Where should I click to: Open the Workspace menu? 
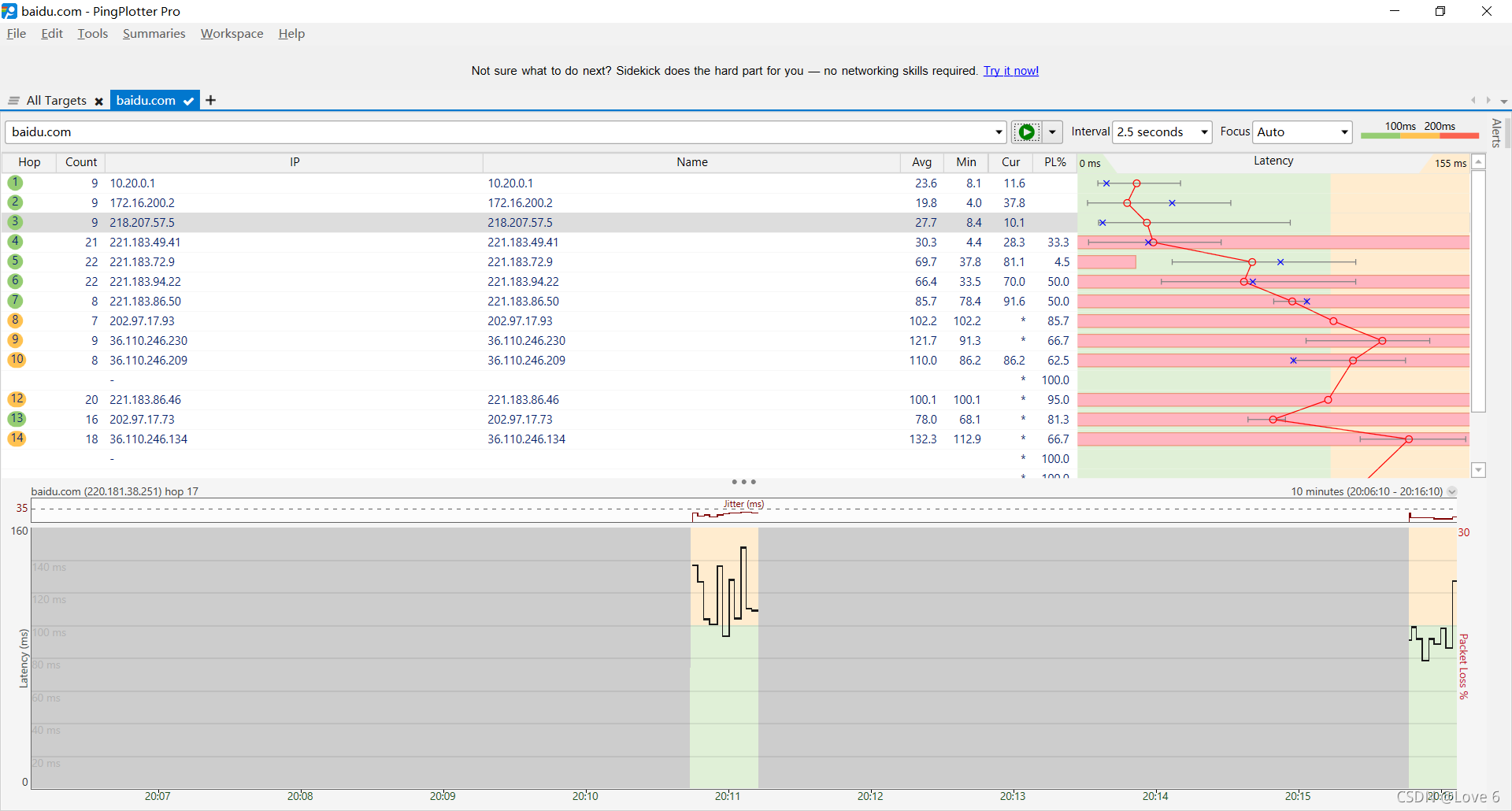point(232,33)
